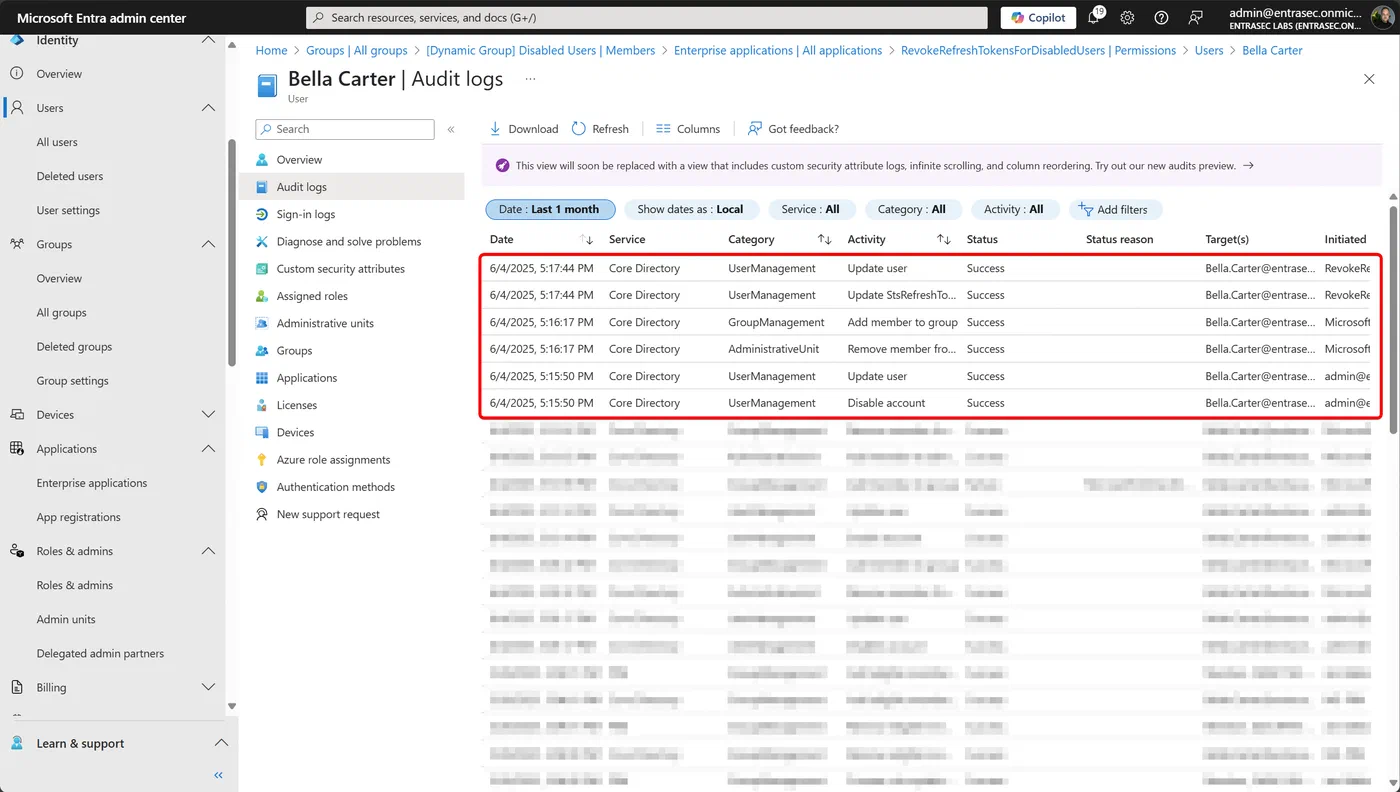This screenshot has width=1400, height=792.
Task: Open the Service: All filter
Action: click(x=811, y=209)
